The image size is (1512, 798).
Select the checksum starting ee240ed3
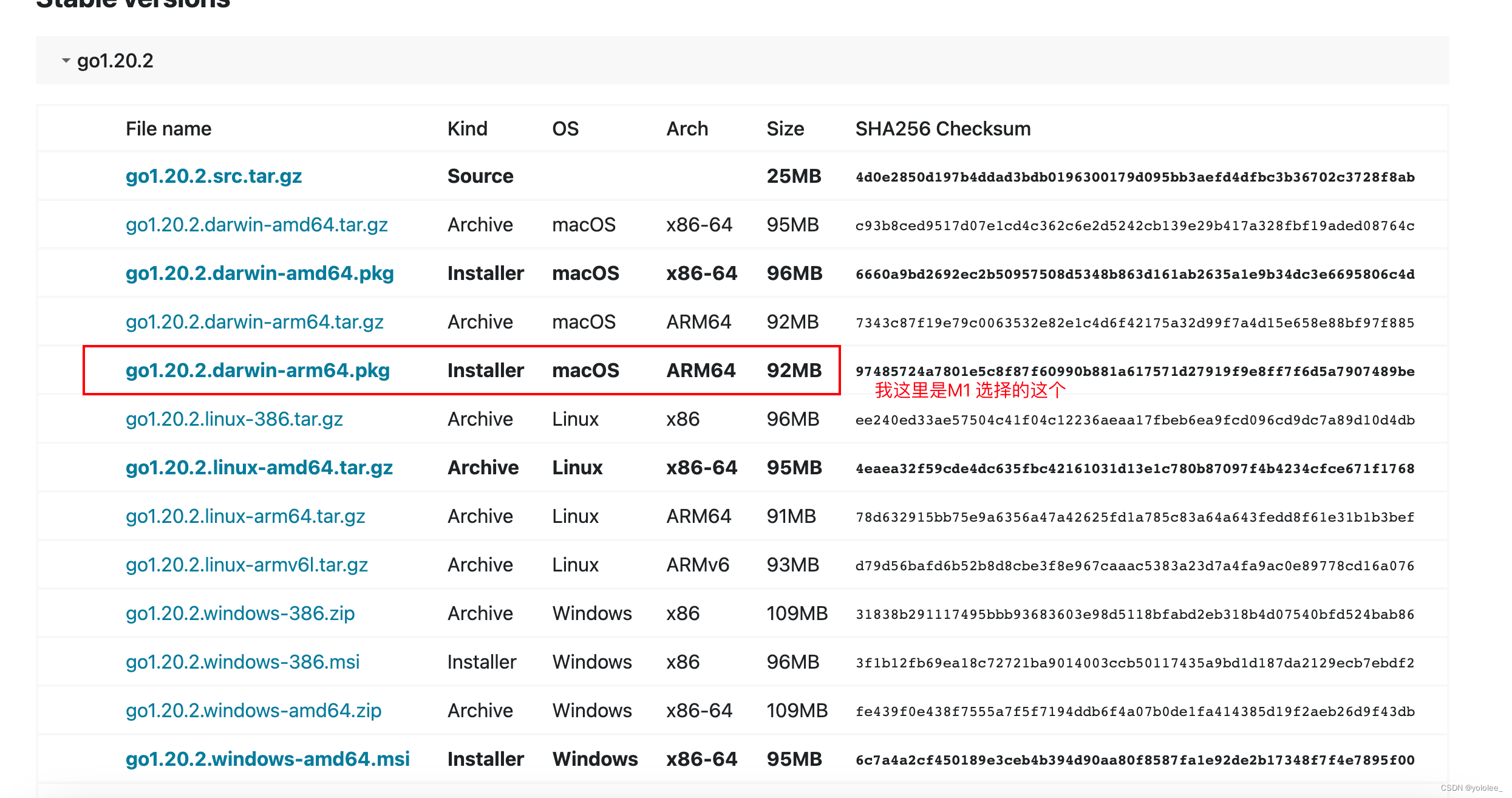tap(1135, 420)
